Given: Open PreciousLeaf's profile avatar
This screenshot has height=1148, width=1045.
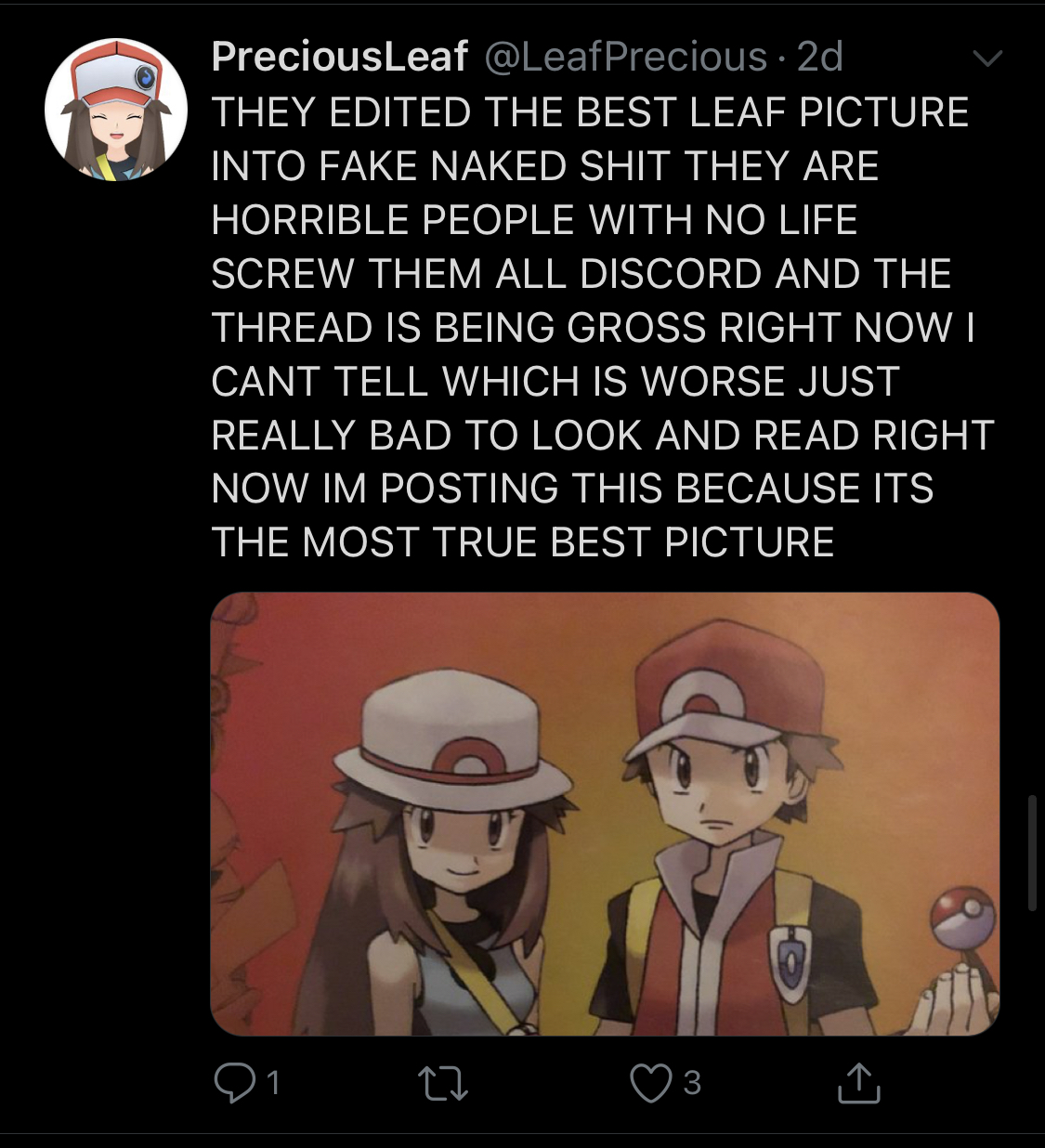Looking at the screenshot, I should tap(116, 111).
